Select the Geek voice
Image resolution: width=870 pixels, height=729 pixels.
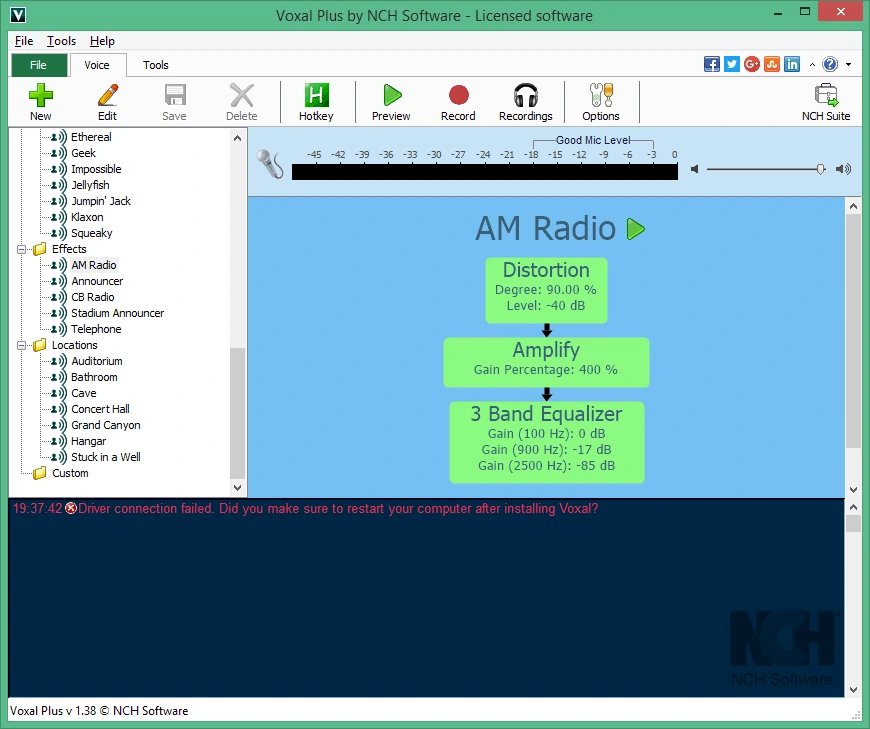point(83,153)
